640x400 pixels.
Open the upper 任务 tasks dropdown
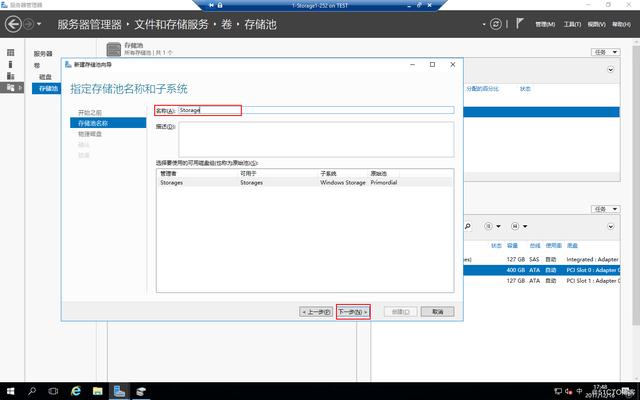pyautogui.click(x=606, y=52)
